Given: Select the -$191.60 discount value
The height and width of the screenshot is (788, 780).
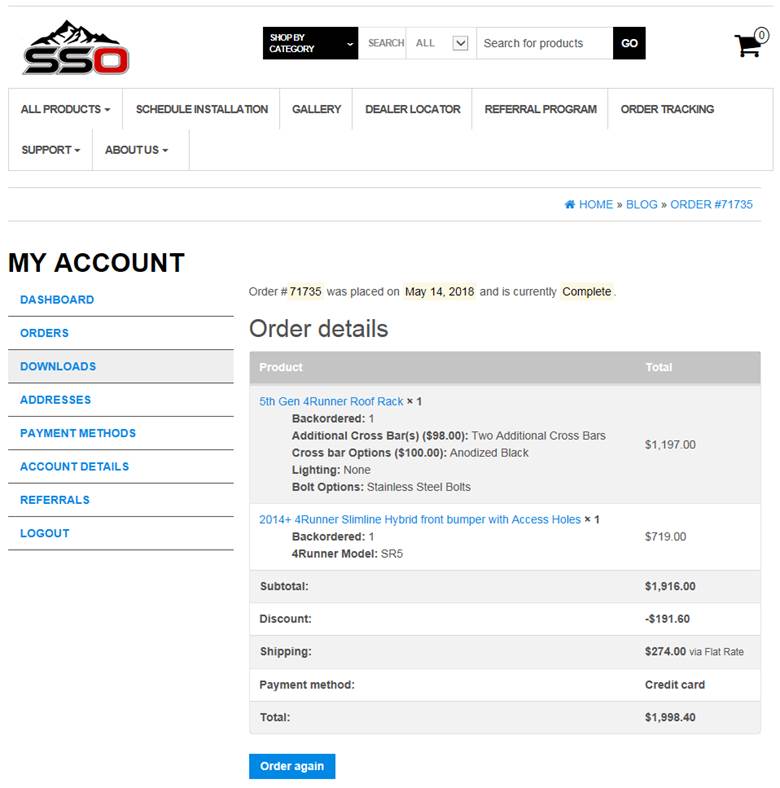Looking at the screenshot, I should pyautogui.click(x=667, y=619).
